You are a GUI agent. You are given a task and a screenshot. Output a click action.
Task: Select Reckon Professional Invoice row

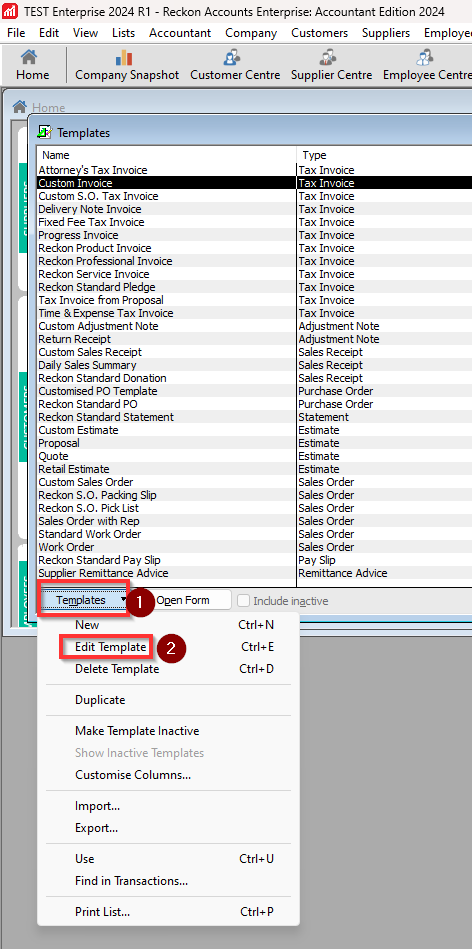254,261
